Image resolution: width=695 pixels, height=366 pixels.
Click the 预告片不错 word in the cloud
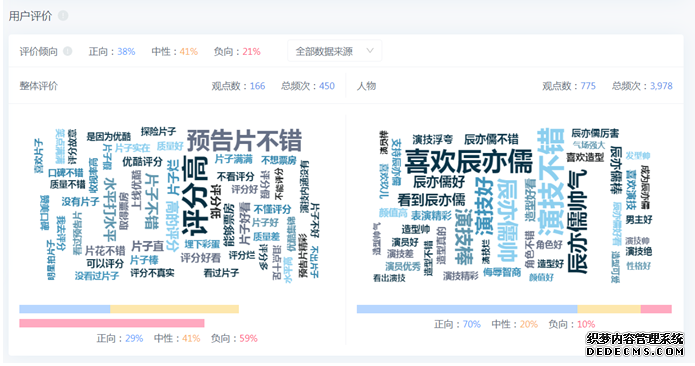pos(244,140)
